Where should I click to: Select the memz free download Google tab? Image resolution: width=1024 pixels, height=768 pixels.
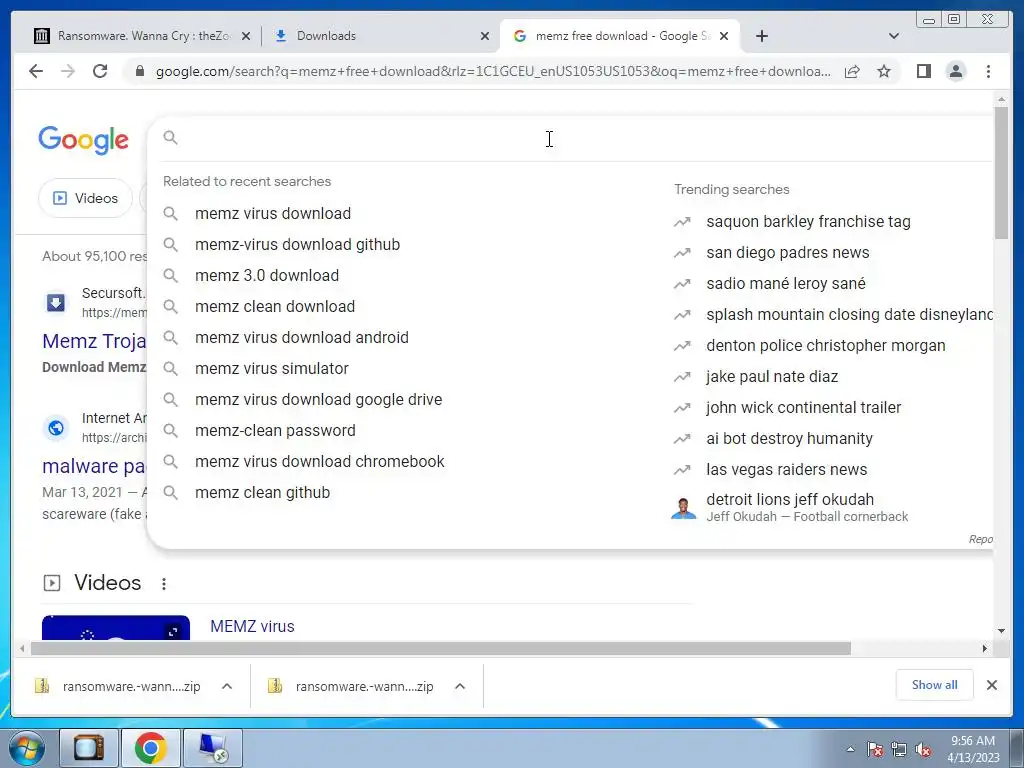(619, 36)
